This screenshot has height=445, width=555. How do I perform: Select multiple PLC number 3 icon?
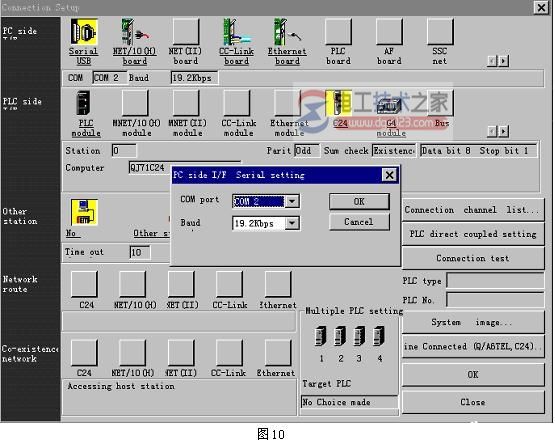(x=359, y=336)
